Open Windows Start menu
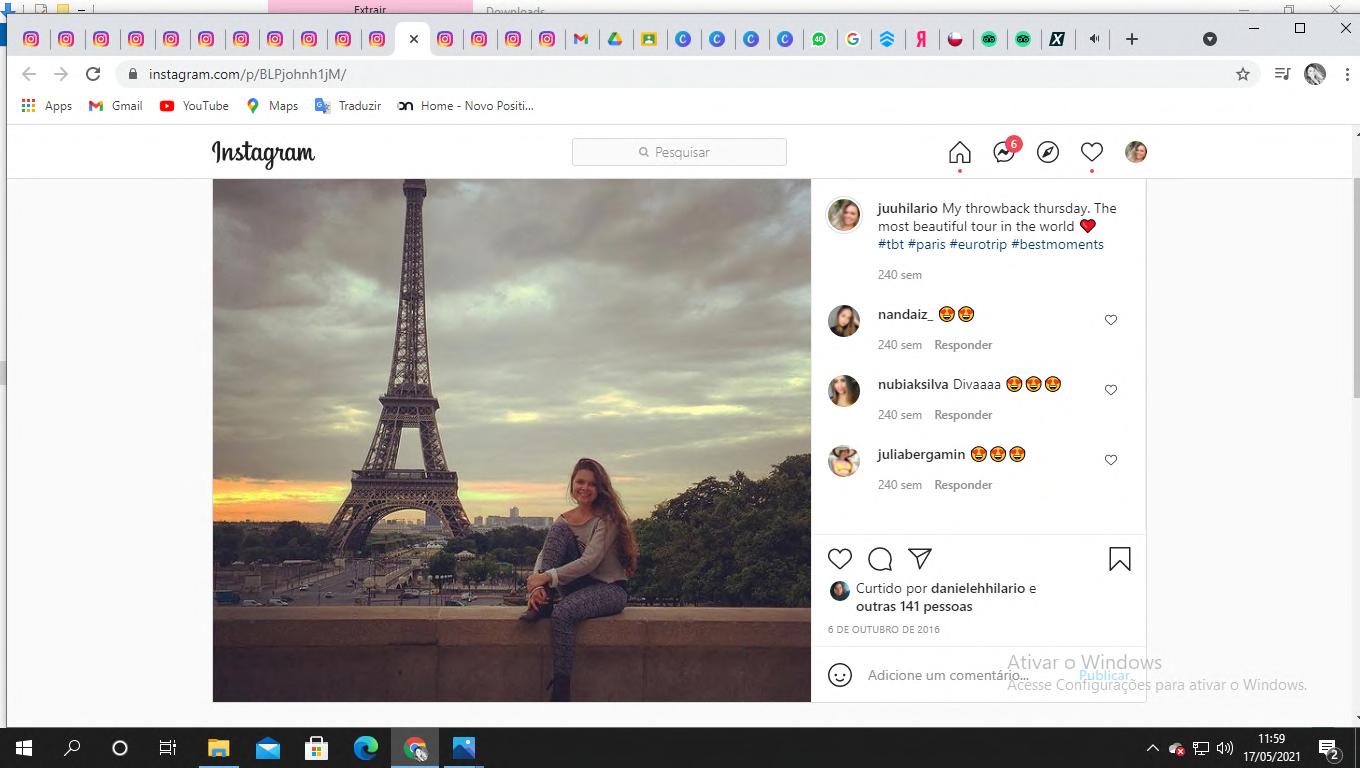 pos(24,748)
